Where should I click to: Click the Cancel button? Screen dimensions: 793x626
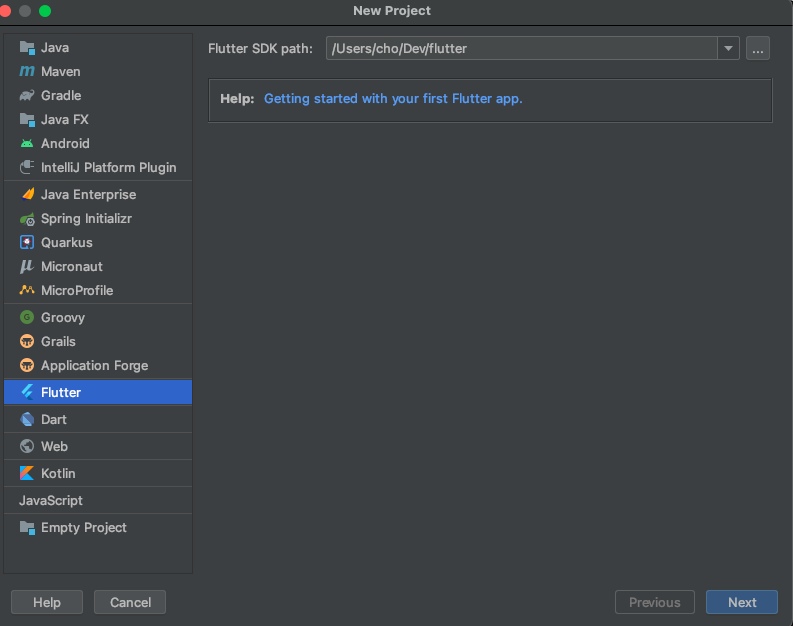[130, 602]
